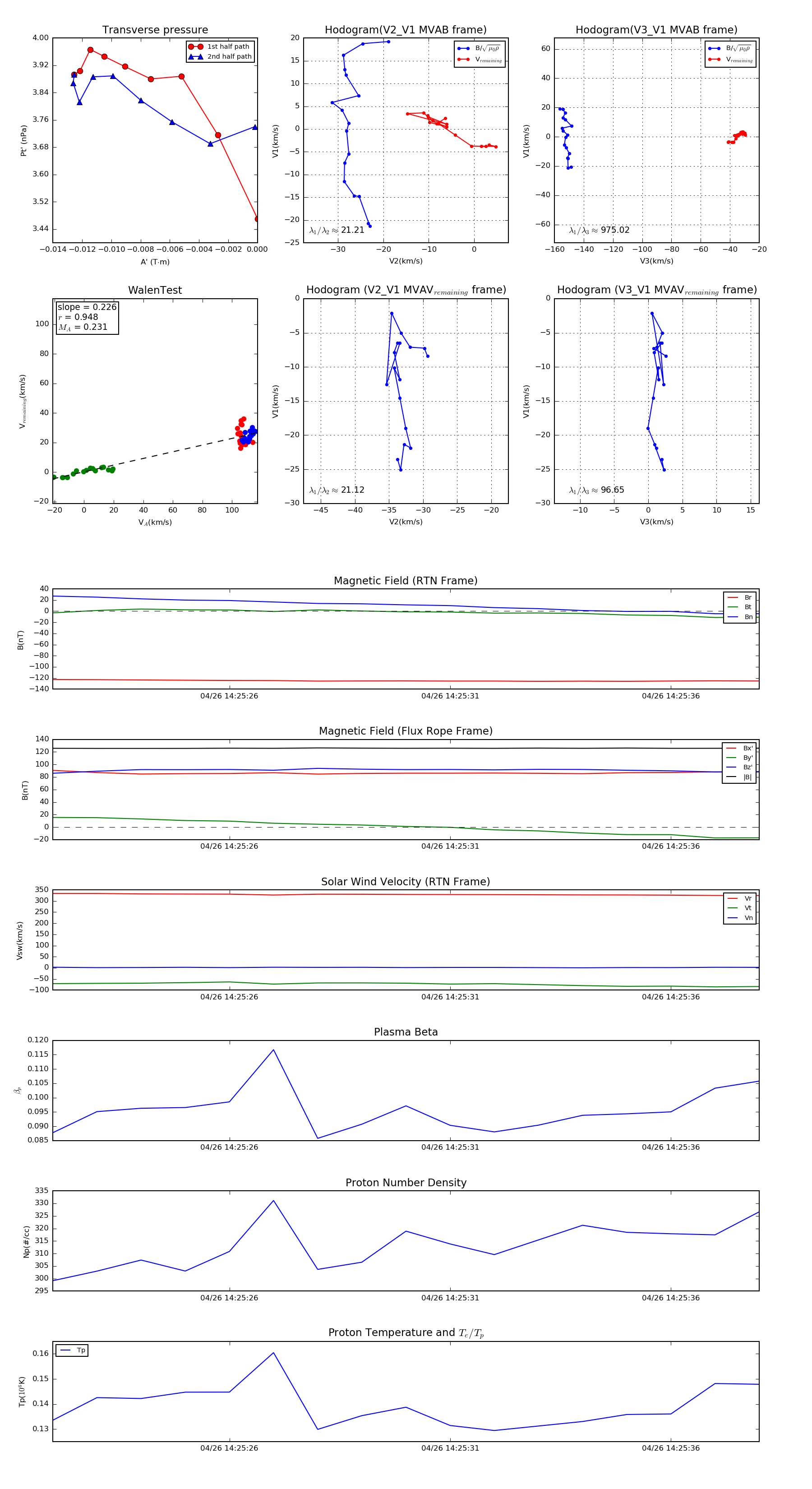Viewport: 812px width, 1489px height.
Task: Select the λ1/λ3 ≈ 96.65 annotation
Action: coord(596,490)
